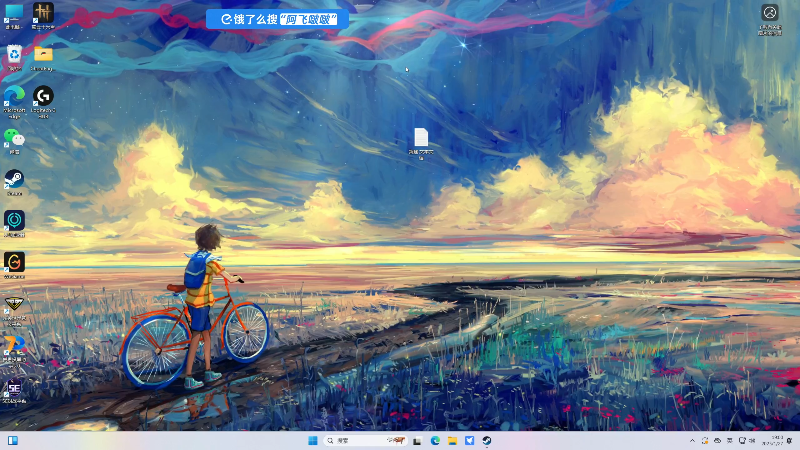800x450 pixels.
Task: Open the widgets panel on taskbar left
Action: click(x=13, y=440)
